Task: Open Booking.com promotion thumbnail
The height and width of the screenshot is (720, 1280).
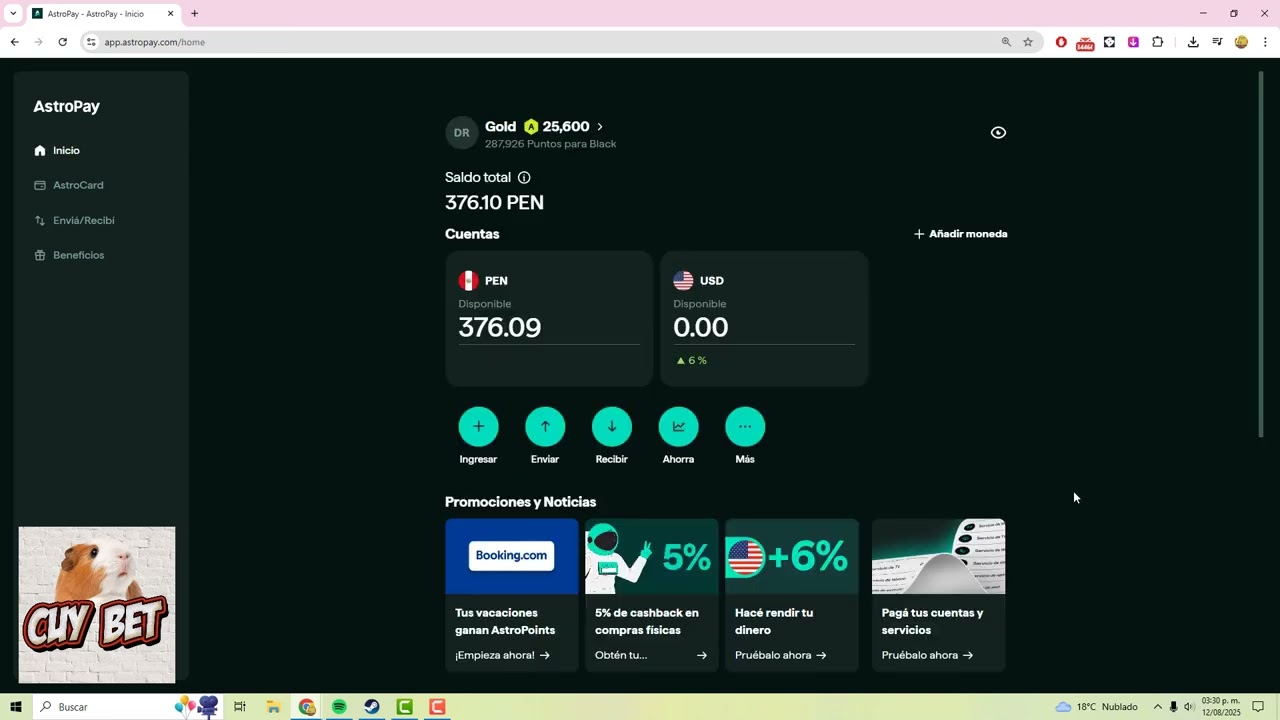Action: (512, 556)
